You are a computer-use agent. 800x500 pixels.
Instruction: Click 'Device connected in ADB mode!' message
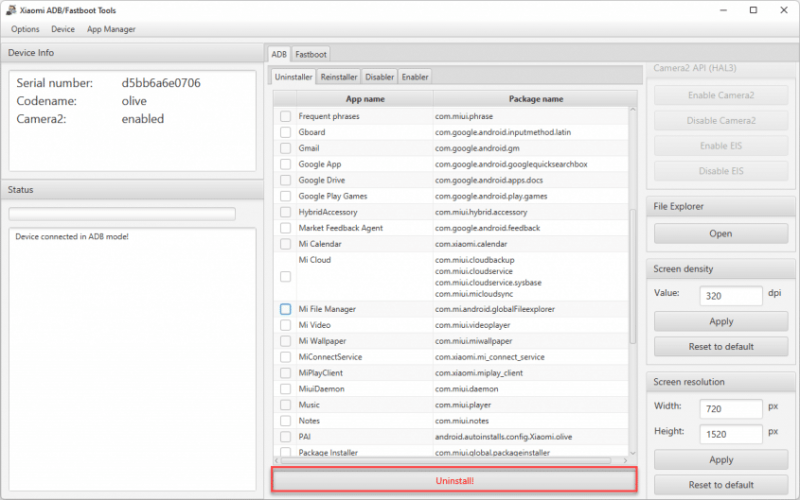coord(72,237)
